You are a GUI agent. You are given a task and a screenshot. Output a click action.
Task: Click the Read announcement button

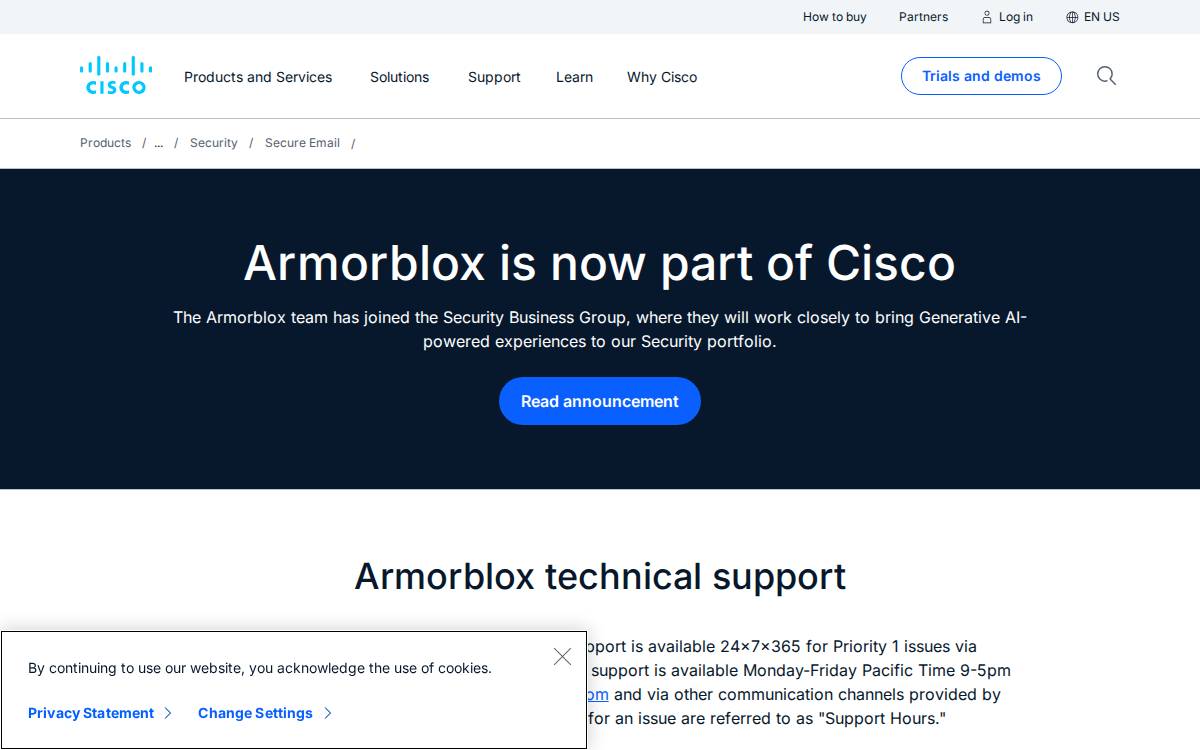click(x=600, y=401)
